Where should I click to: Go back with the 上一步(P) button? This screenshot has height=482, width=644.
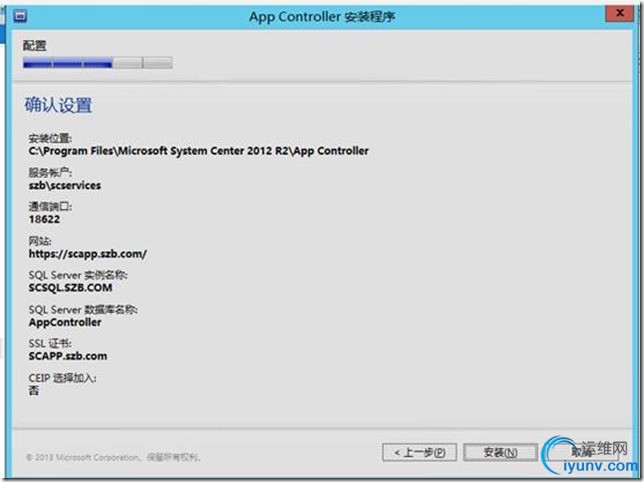coord(419,452)
